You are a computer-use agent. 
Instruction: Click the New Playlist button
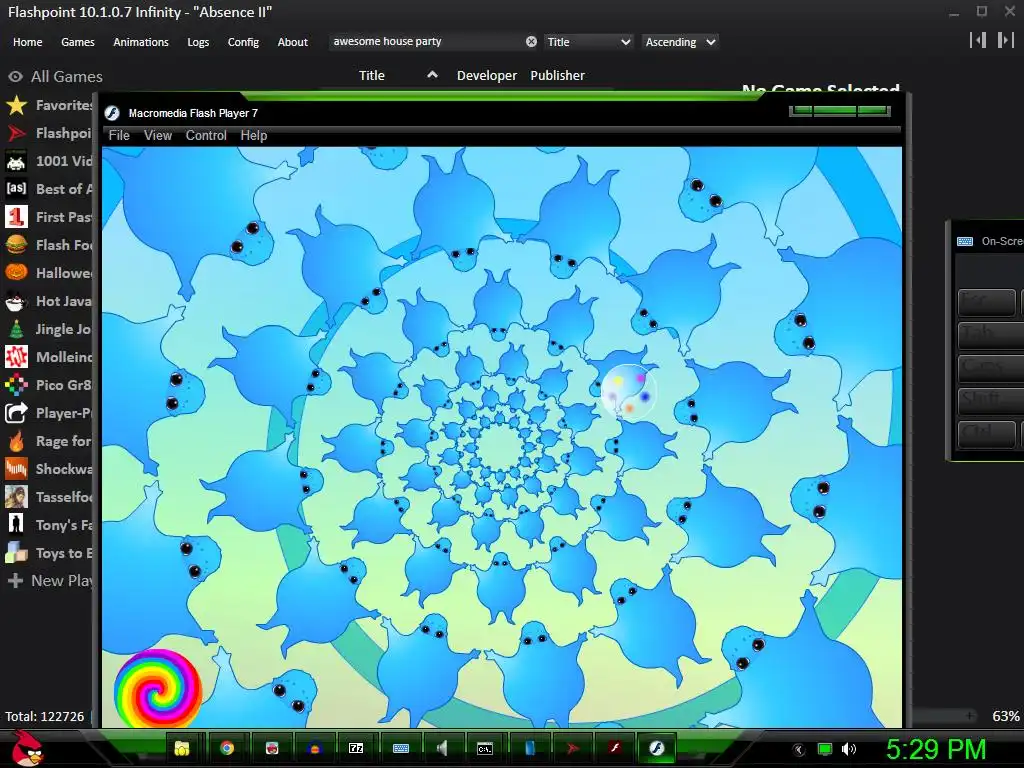[50, 581]
